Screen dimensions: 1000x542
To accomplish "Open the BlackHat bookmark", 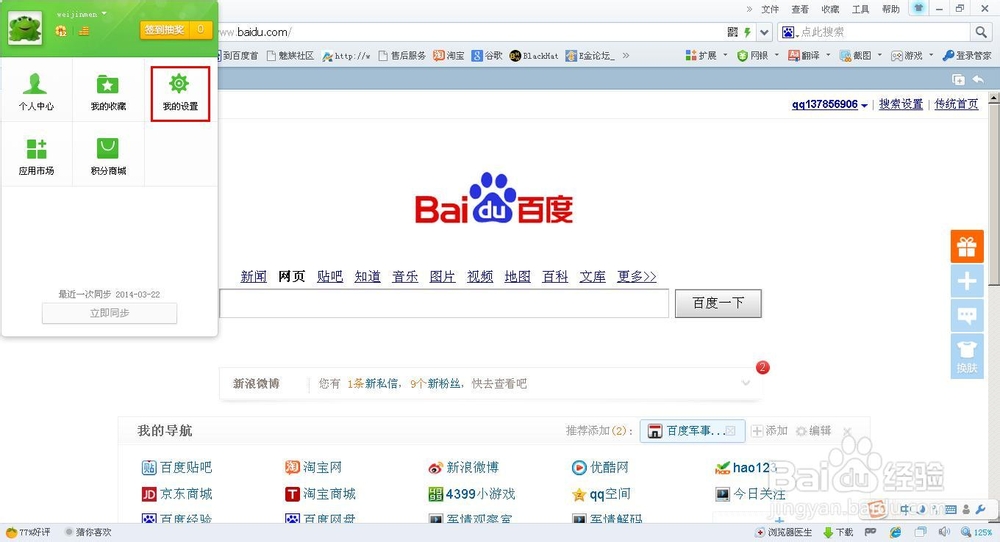I will pos(534,56).
